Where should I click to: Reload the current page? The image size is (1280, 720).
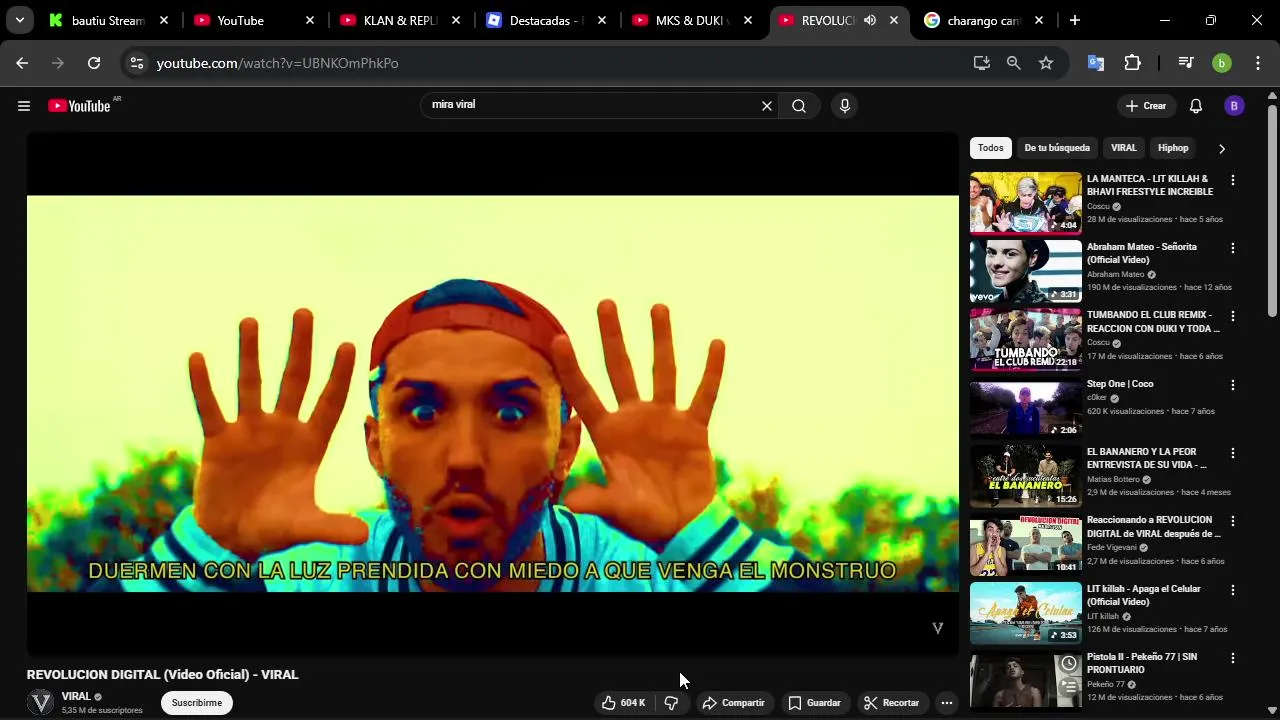tap(94, 63)
